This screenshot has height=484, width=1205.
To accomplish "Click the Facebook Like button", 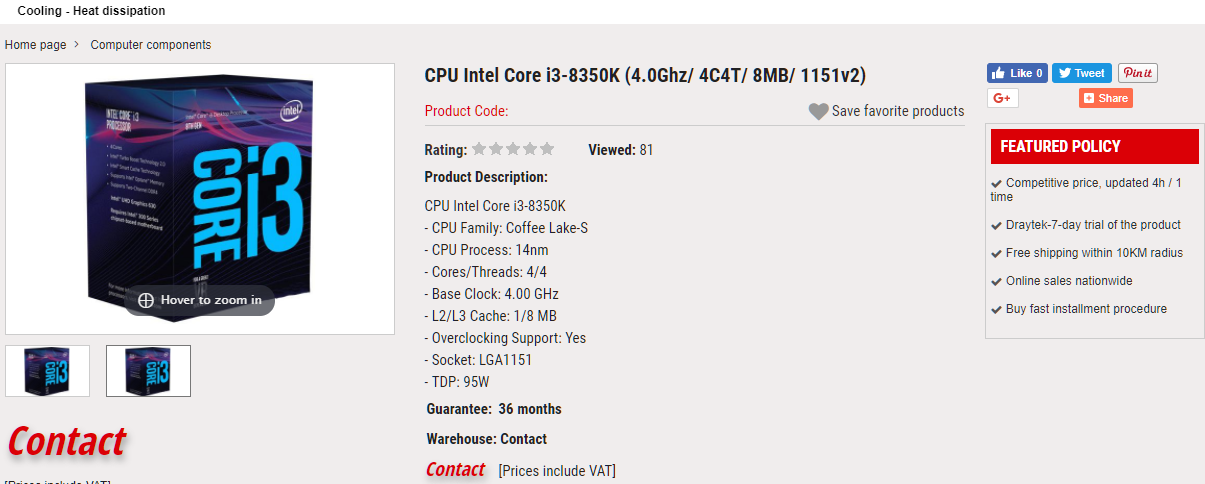I will [x=1017, y=73].
